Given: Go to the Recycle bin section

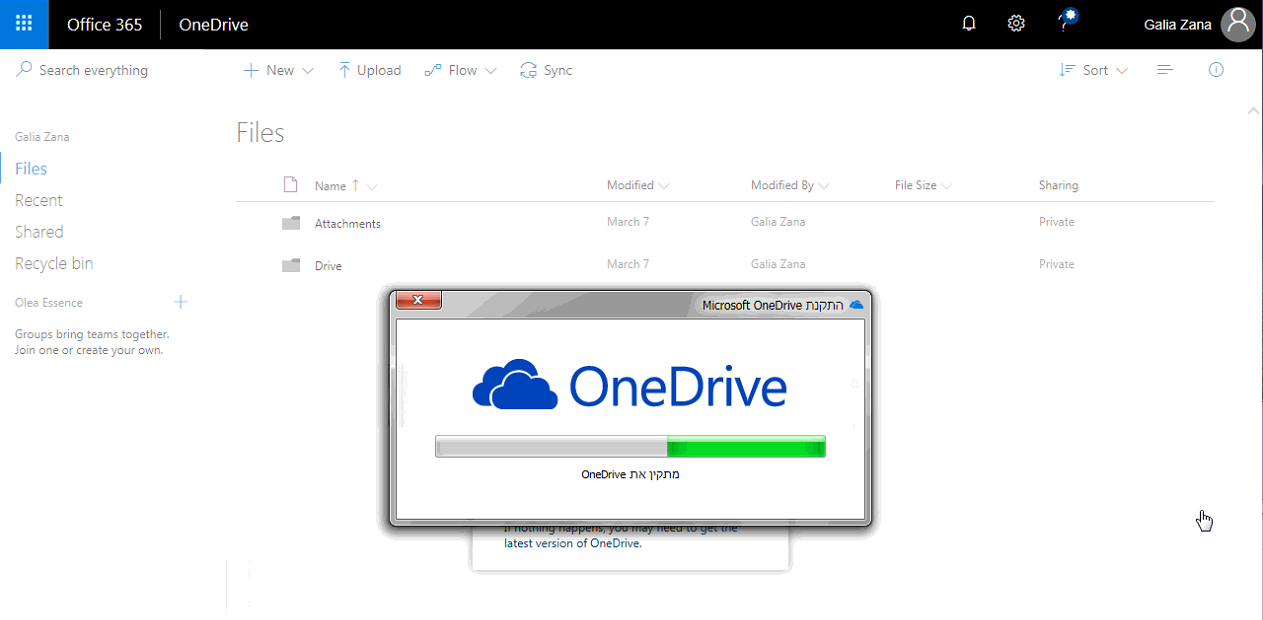Looking at the screenshot, I should click(x=54, y=262).
